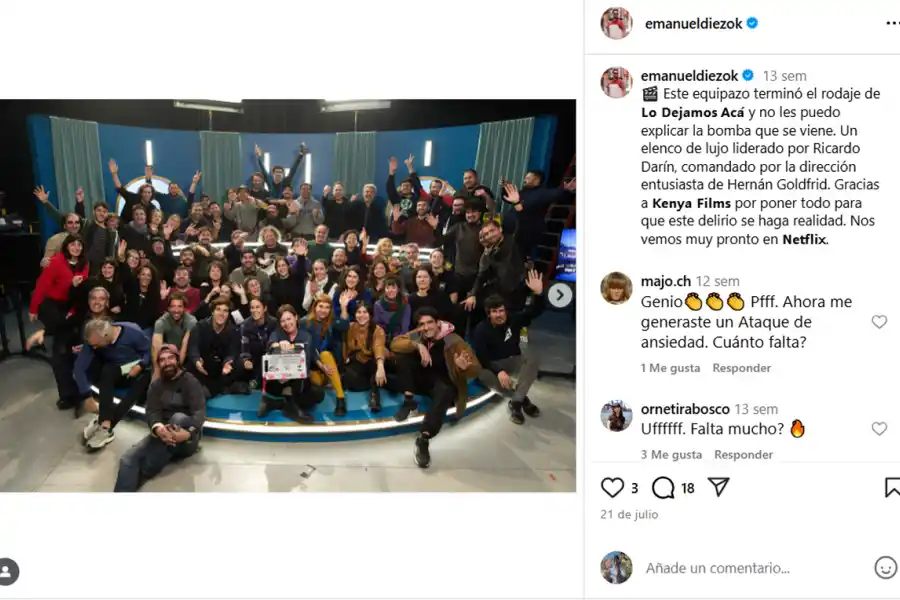Click the majo.ch avatar thumbnail
The width and height of the screenshot is (900, 600).
(616, 288)
